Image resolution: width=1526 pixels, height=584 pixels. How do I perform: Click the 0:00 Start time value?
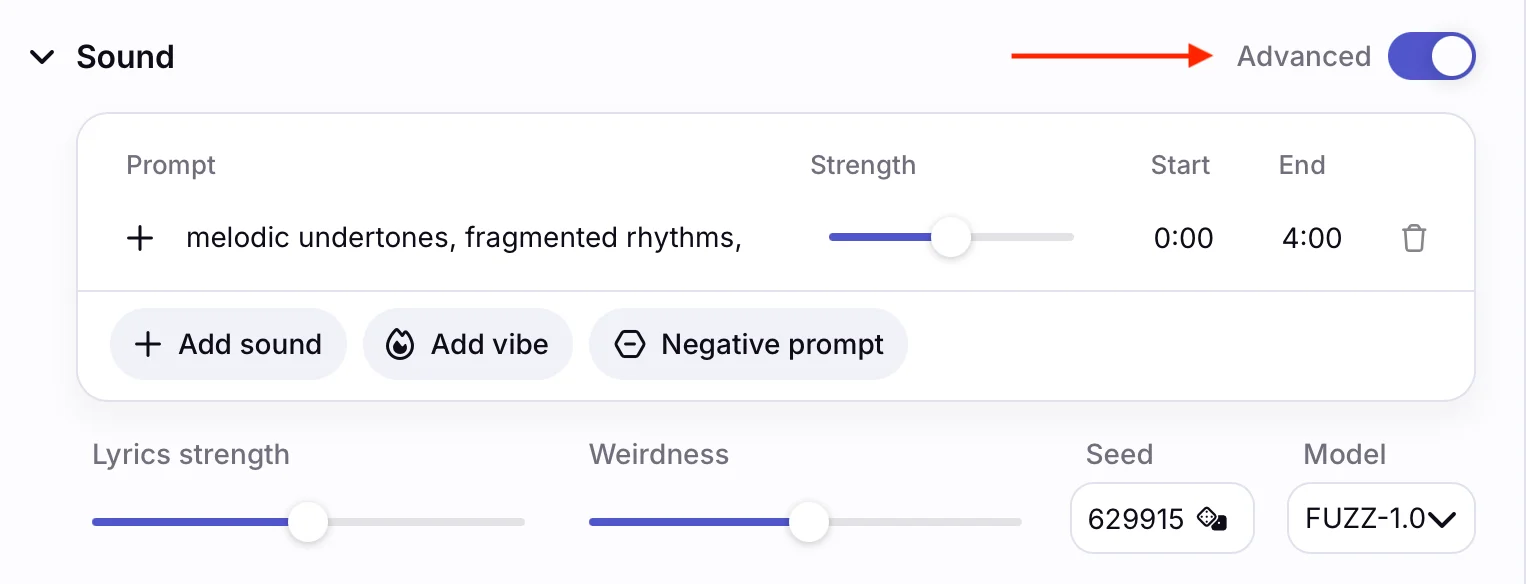[1183, 238]
